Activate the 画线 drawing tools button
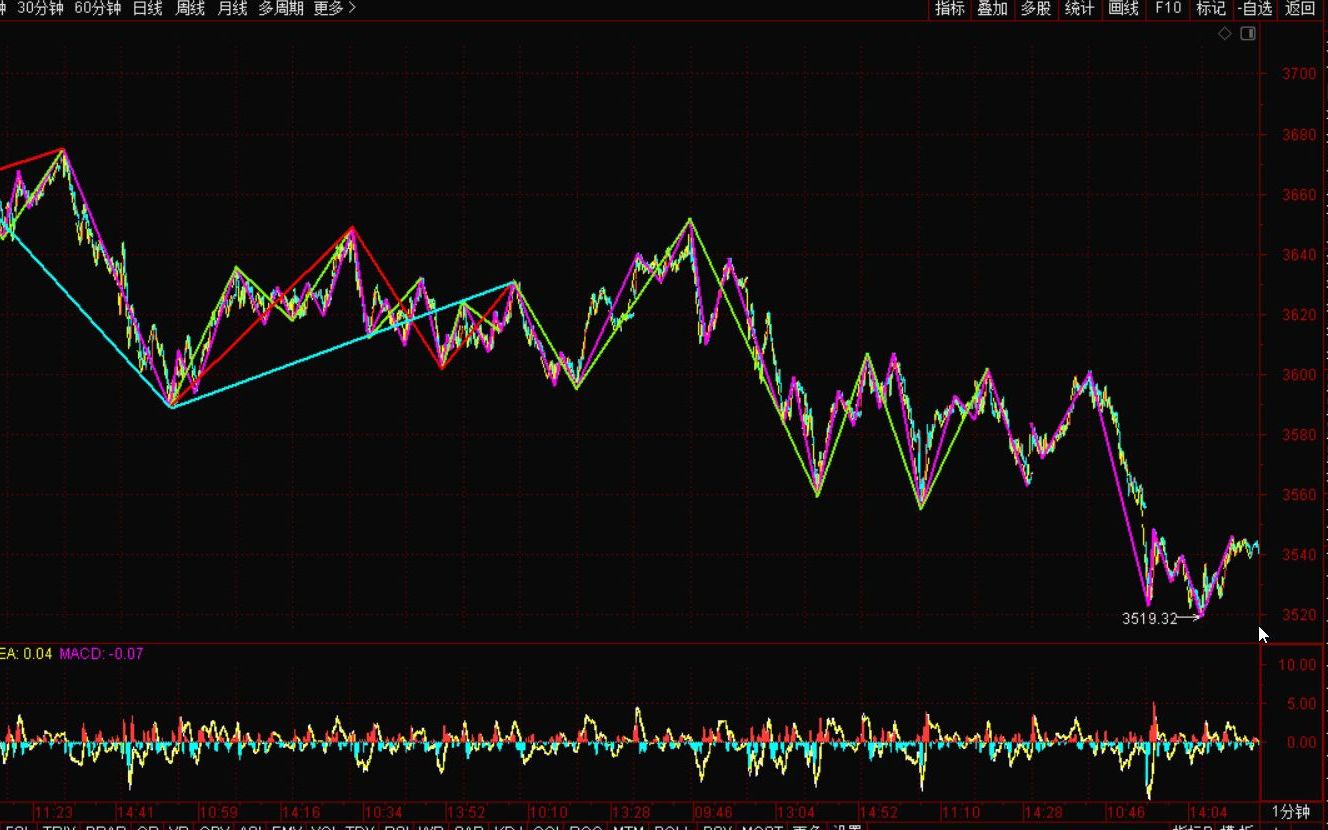The image size is (1328, 830). coord(1123,8)
